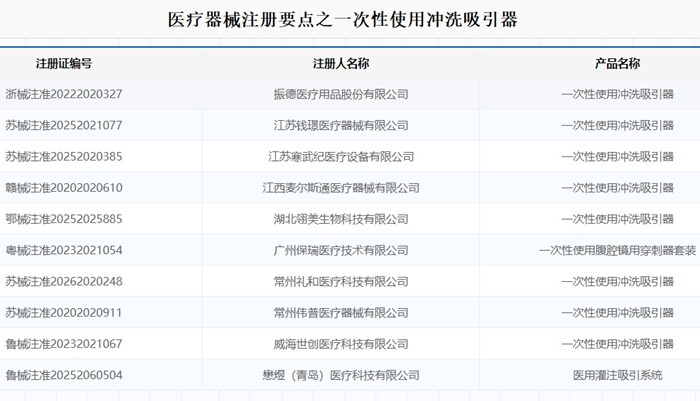Select registration number 粤械注准20232021054
Viewport: 700px width, 401px height.
click(x=64, y=251)
